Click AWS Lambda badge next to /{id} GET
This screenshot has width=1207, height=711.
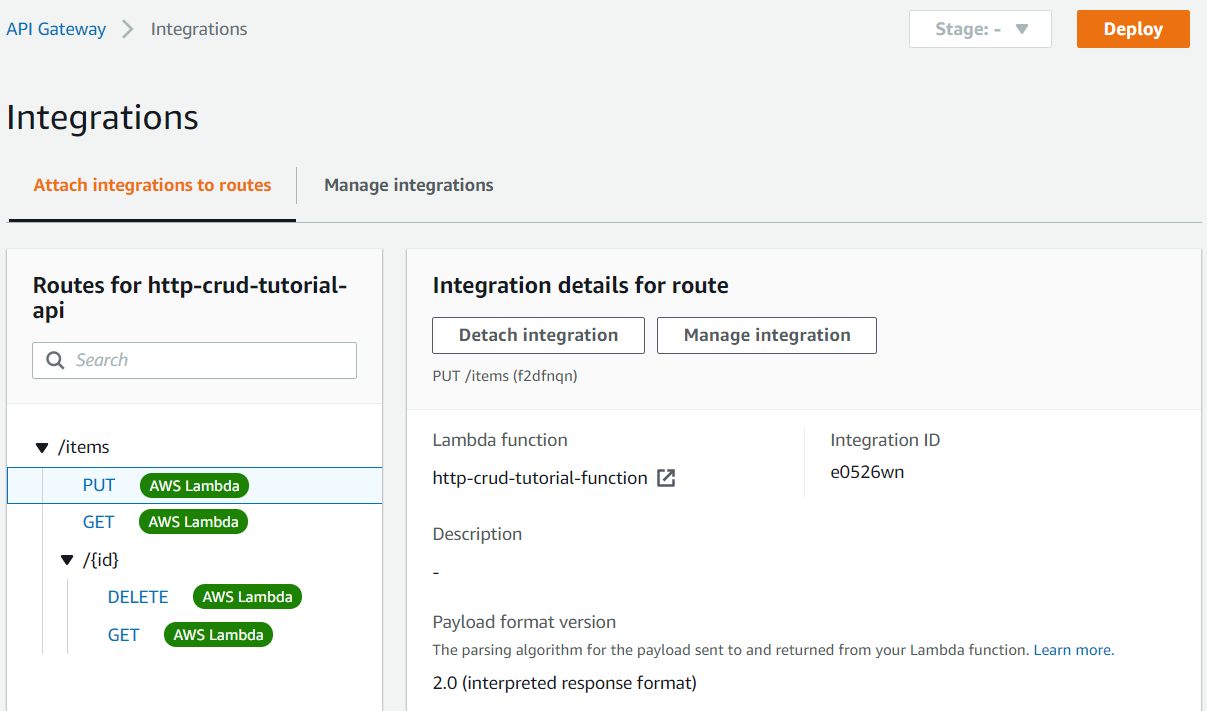coord(218,635)
